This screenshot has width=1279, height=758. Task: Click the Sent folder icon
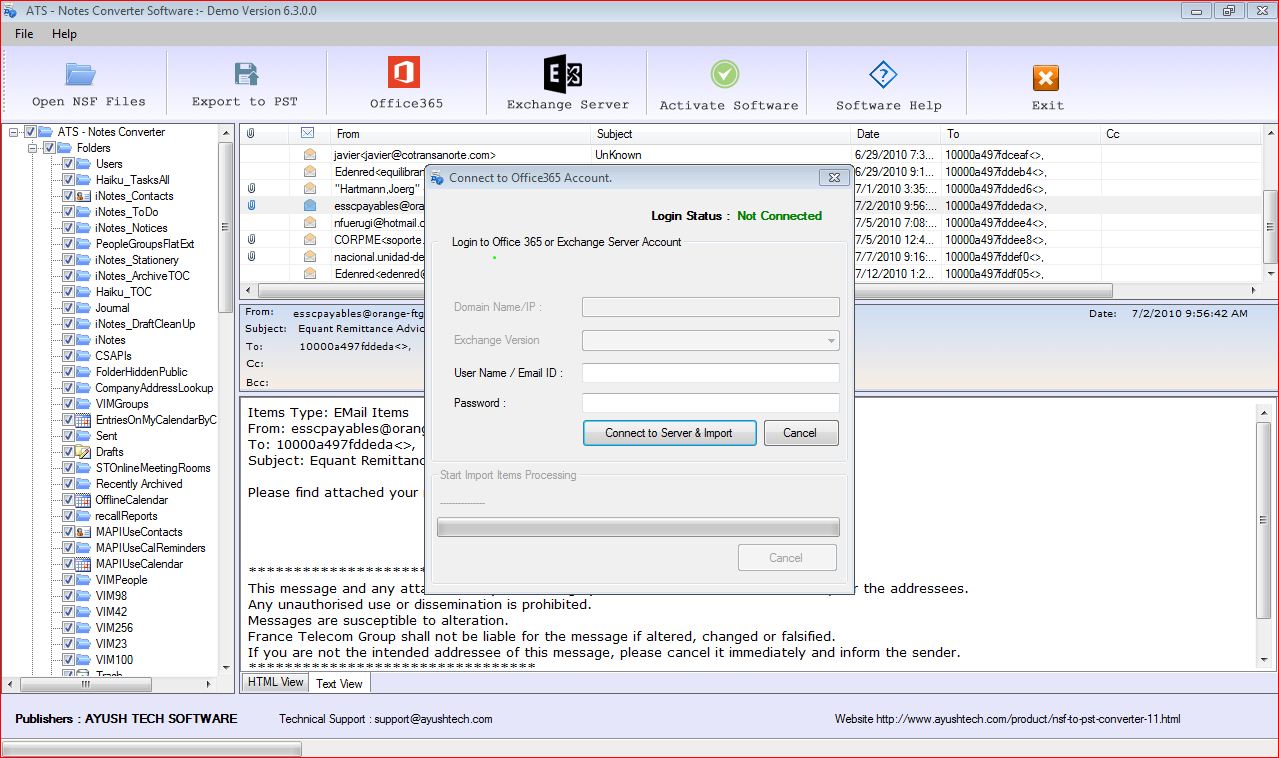(x=84, y=436)
